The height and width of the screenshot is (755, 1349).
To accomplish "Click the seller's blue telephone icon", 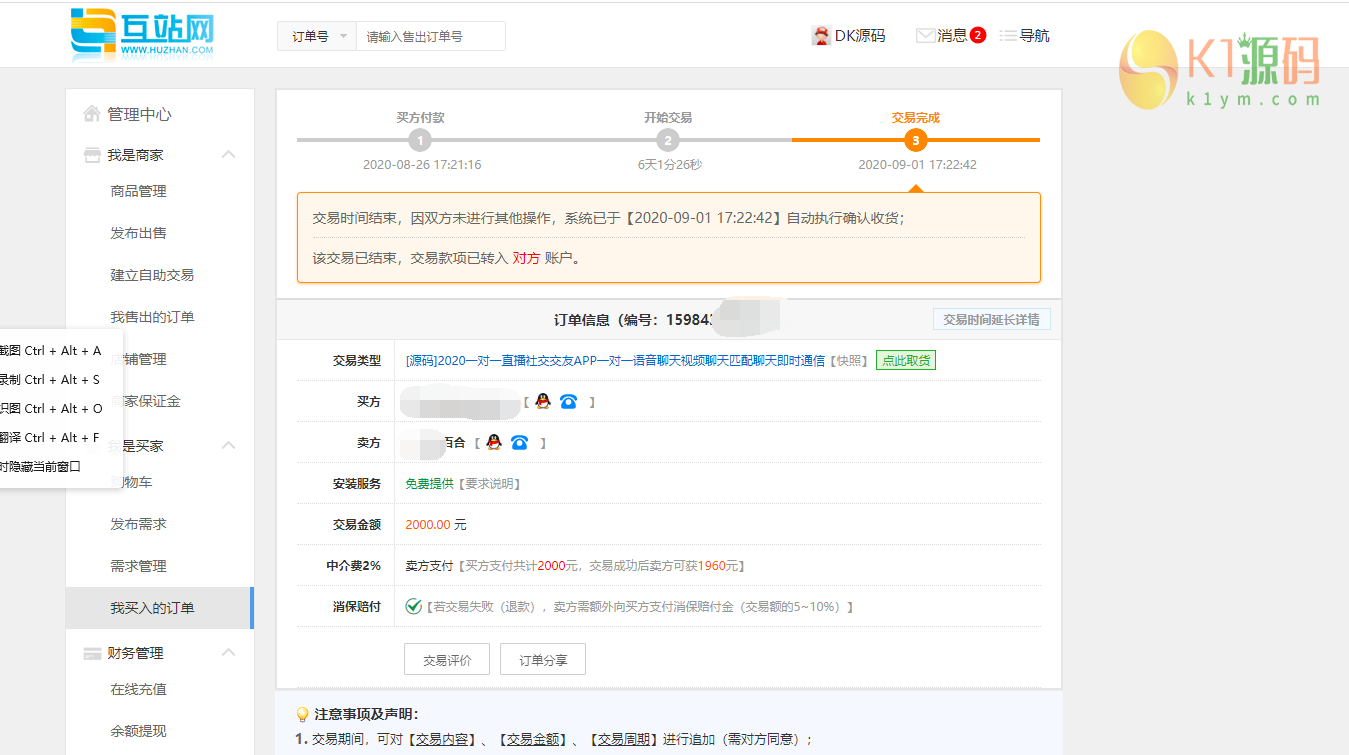I will coord(519,442).
